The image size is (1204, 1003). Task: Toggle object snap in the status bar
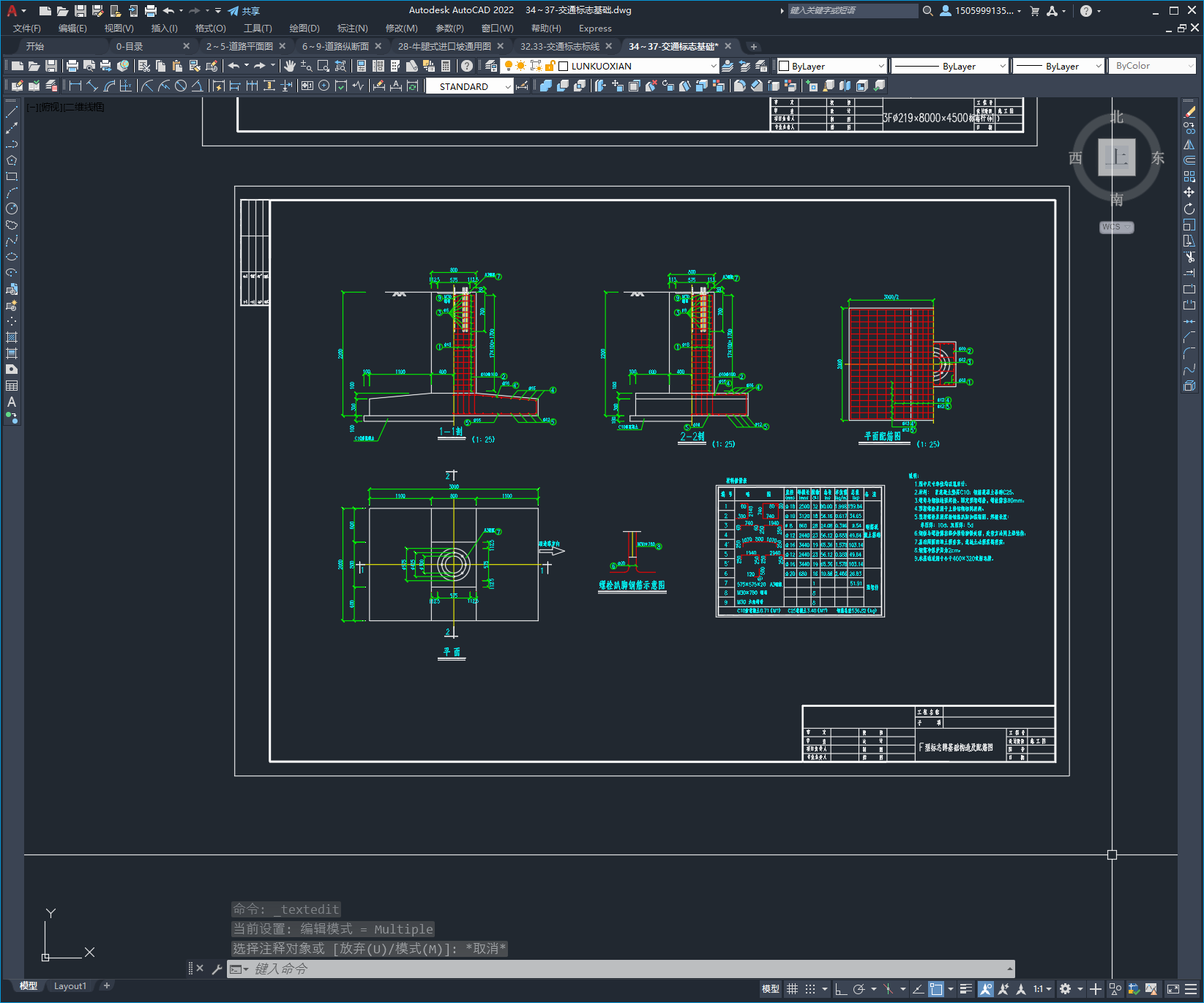click(x=936, y=989)
